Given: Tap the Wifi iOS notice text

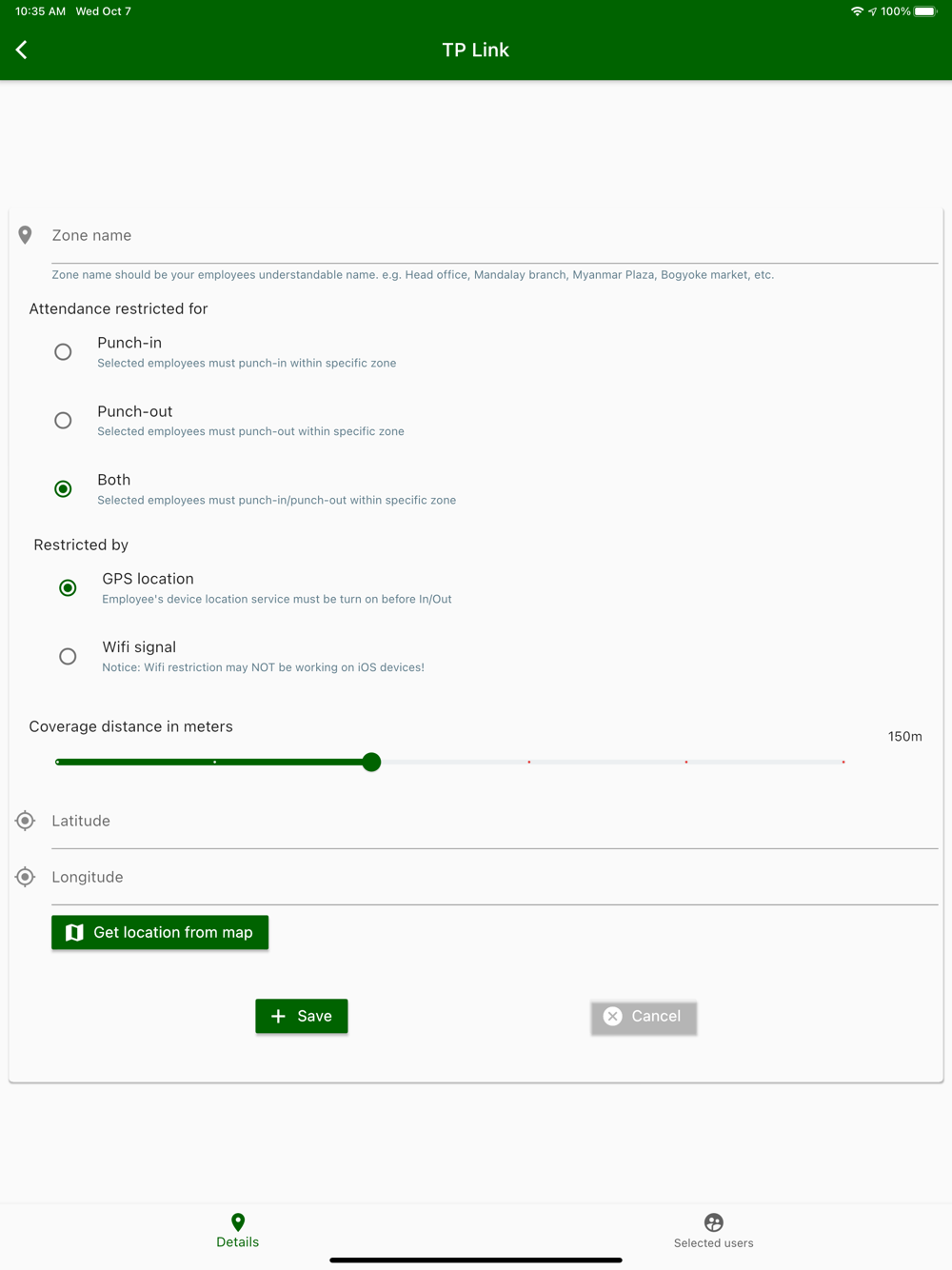Looking at the screenshot, I should pyautogui.click(x=263, y=667).
